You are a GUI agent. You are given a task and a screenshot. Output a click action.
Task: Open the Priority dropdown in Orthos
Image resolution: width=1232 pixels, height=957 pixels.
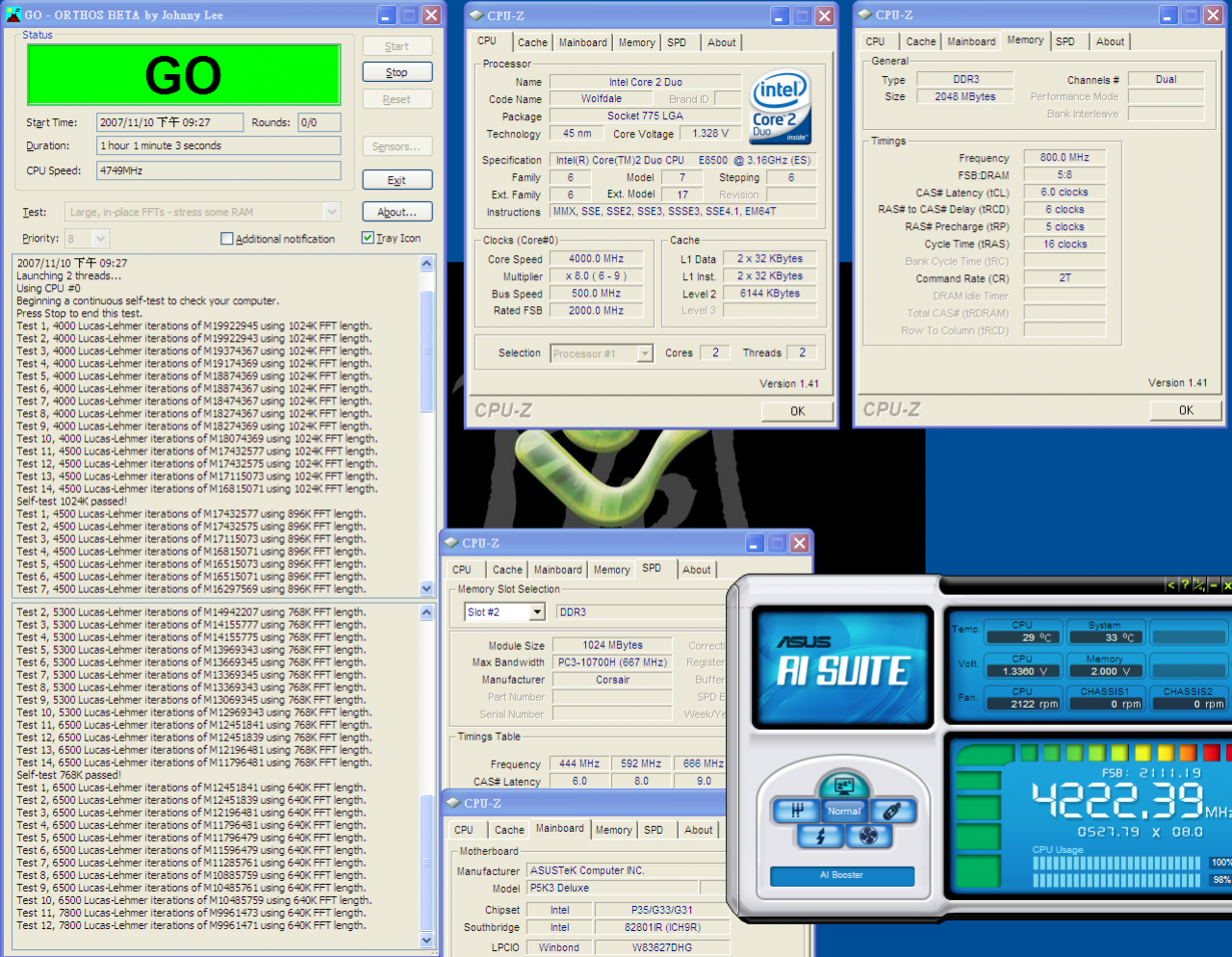(101, 239)
